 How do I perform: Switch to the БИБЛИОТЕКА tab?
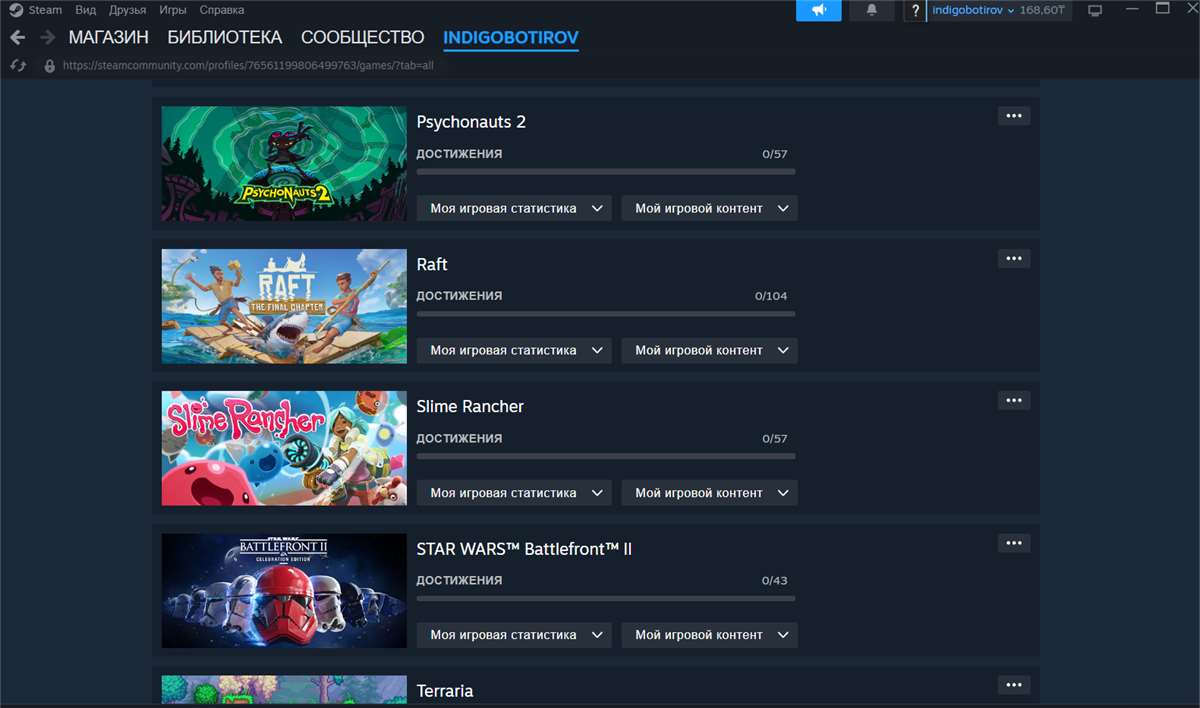(x=224, y=38)
